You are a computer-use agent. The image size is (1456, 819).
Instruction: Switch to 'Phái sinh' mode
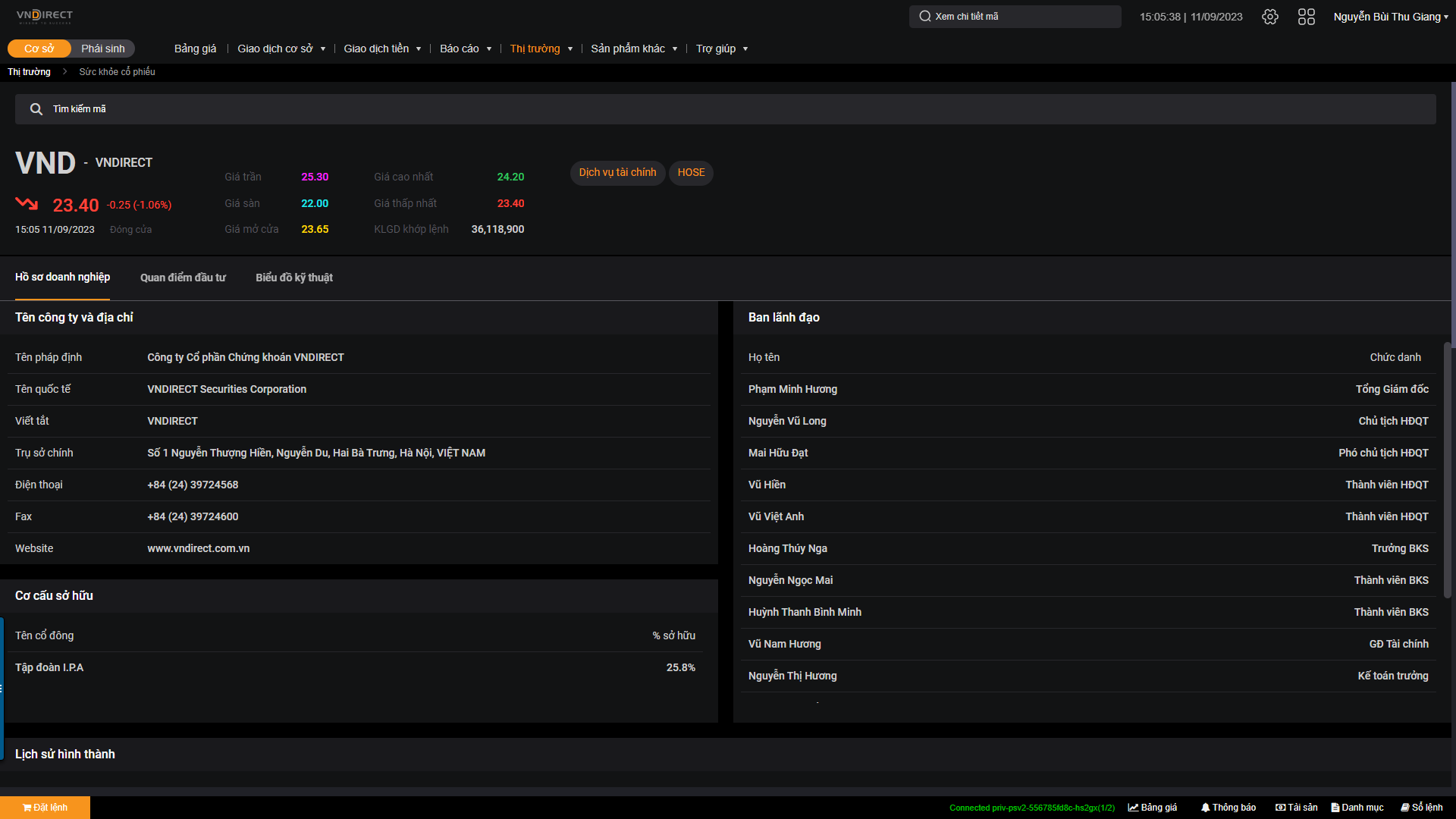[x=103, y=49]
